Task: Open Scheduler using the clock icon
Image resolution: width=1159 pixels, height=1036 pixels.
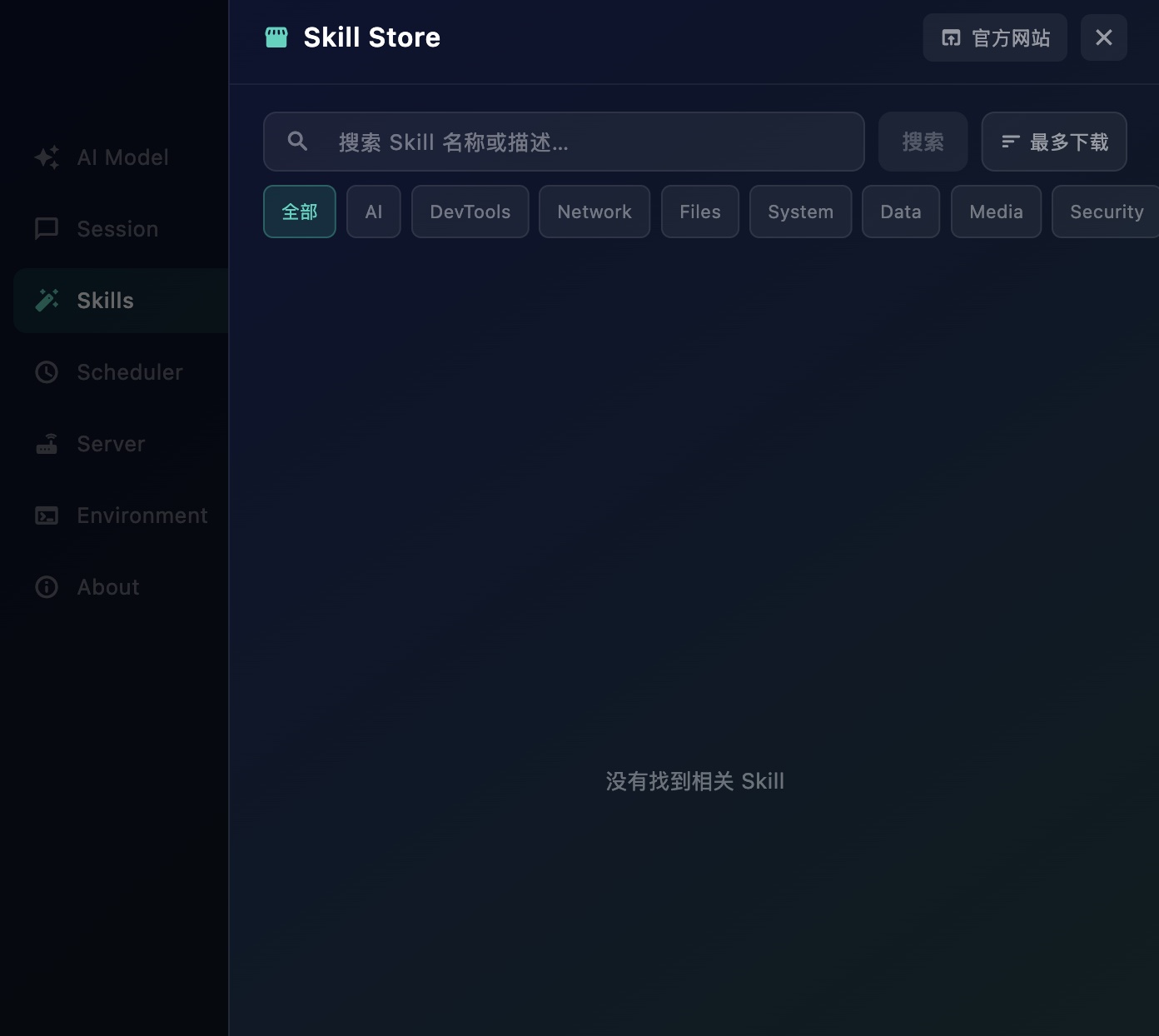Action: click(x=46, y=372)
